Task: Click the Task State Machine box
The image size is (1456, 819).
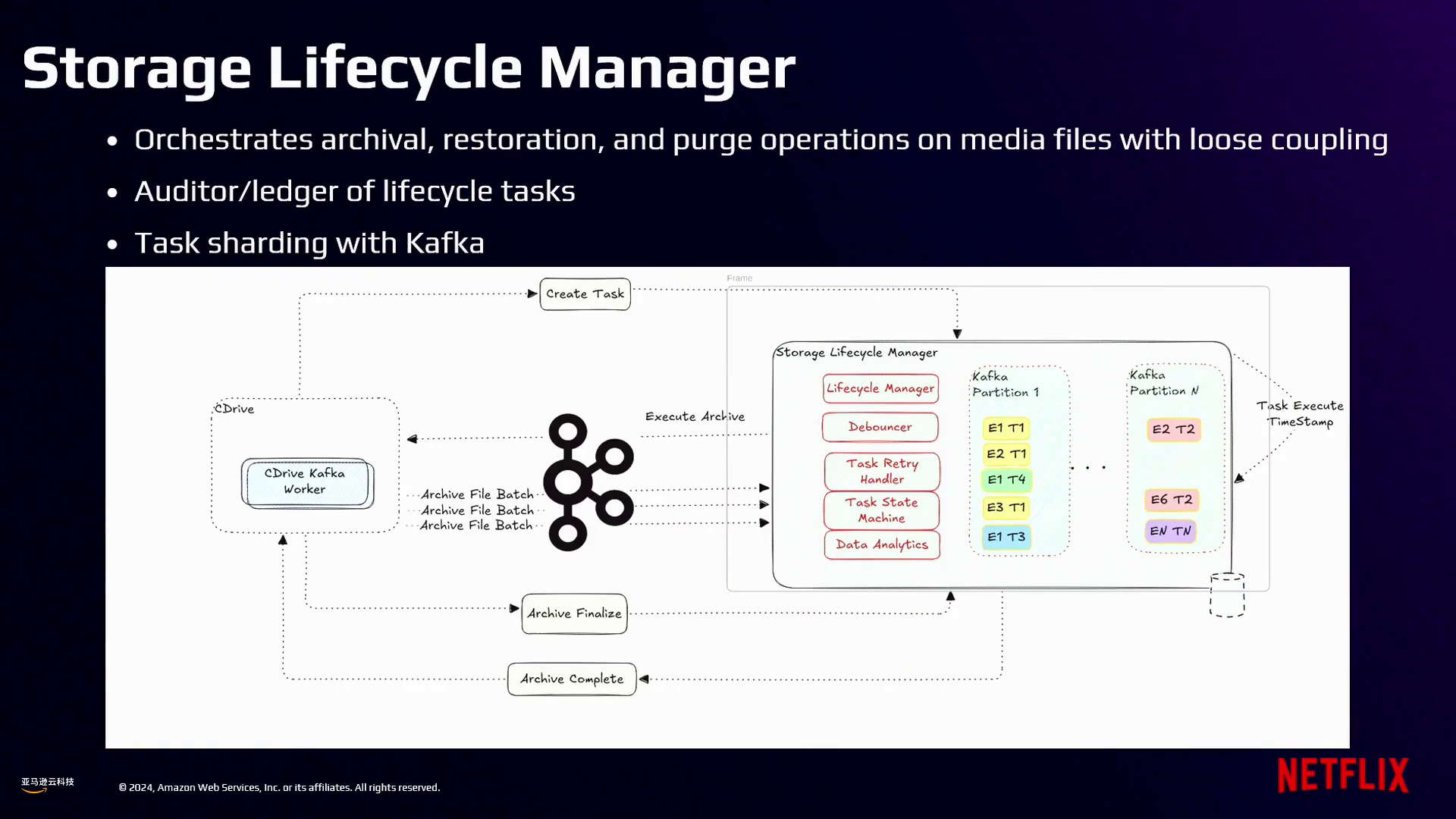Action: click(881, 510)
